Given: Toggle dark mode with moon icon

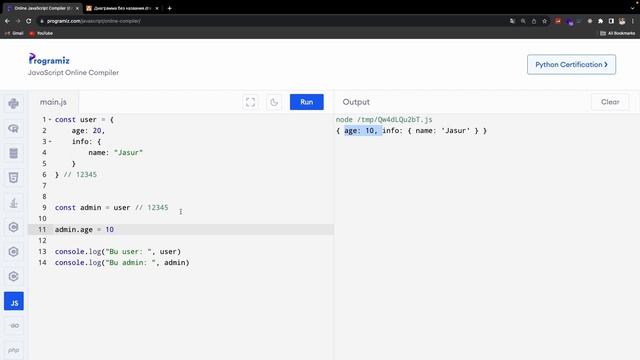Looking at the screenshot, I should click(x=274, y=102).
